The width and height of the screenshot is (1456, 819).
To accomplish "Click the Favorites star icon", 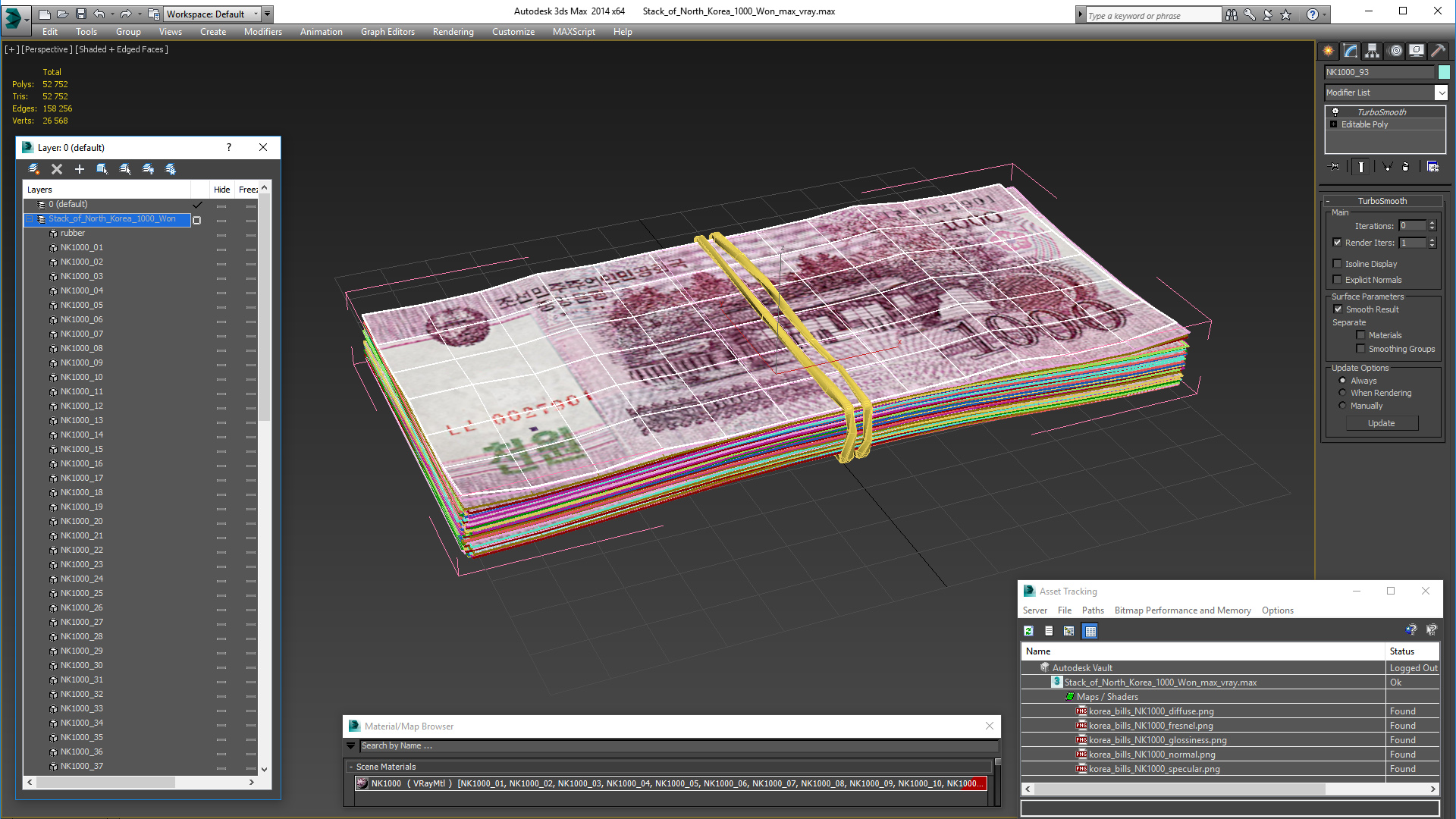I will 1286,14.
